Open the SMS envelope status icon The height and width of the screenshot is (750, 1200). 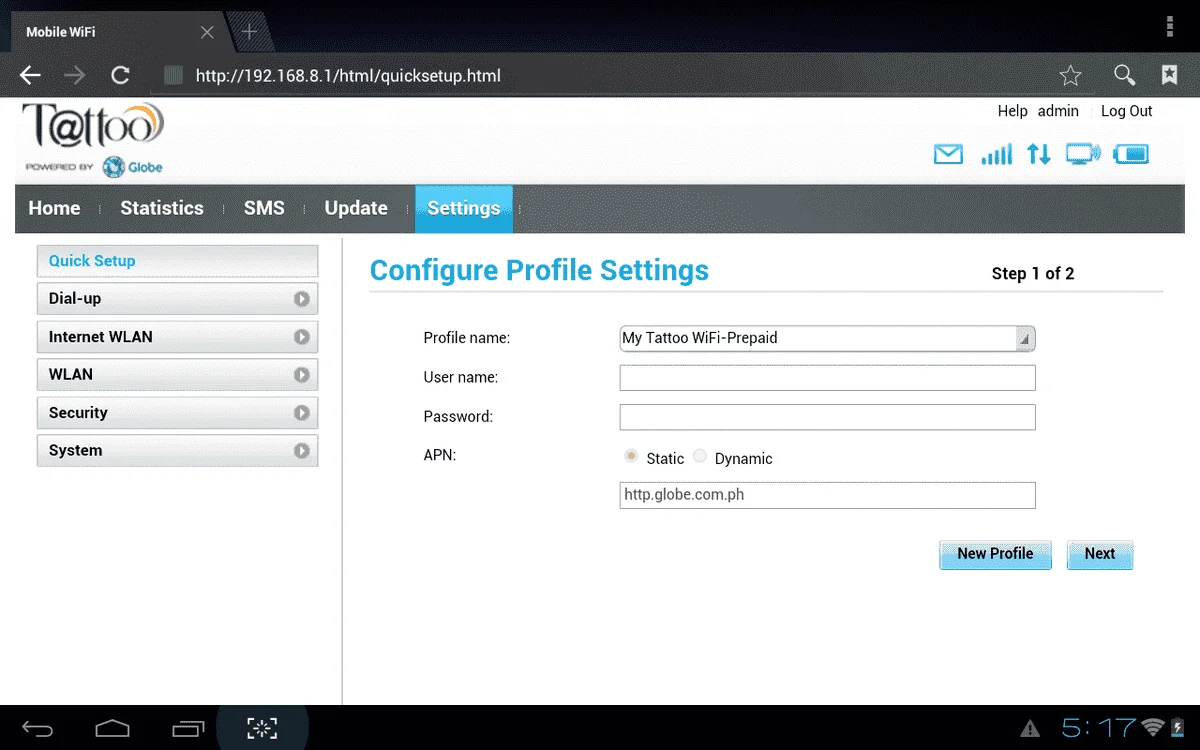coord(948,154)
